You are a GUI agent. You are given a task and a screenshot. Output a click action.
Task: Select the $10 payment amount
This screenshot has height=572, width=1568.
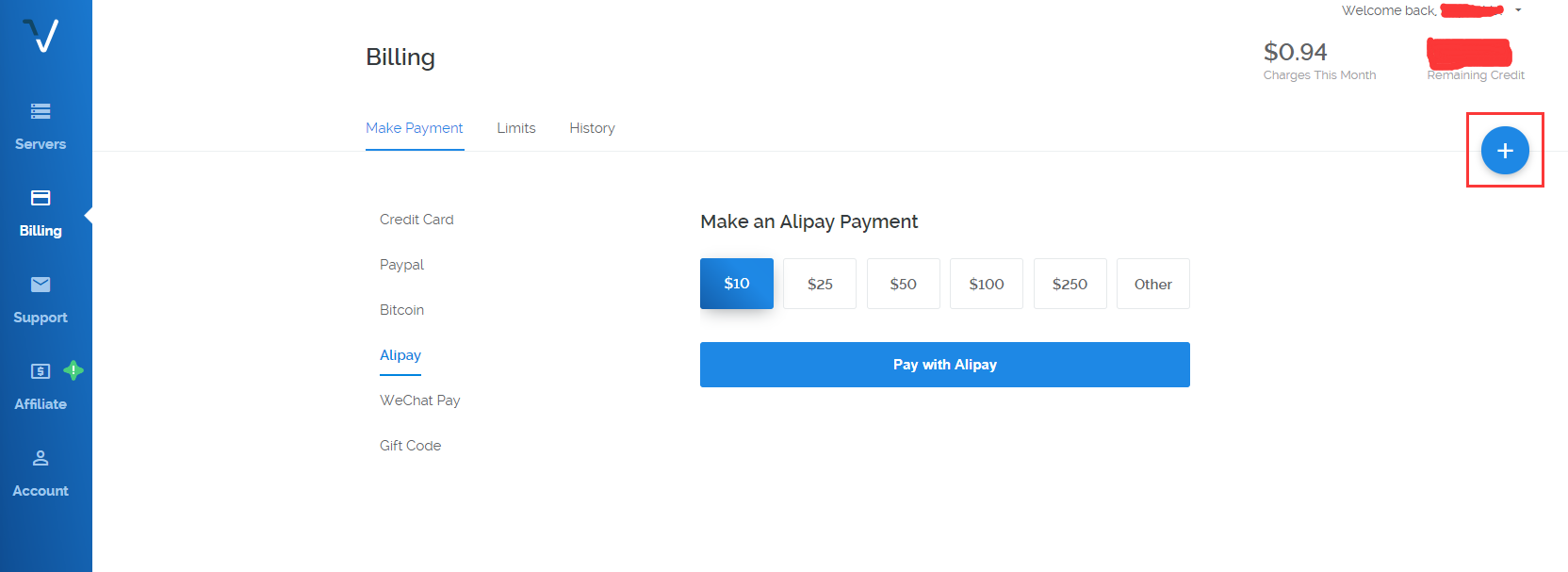(x=737, y=284)
